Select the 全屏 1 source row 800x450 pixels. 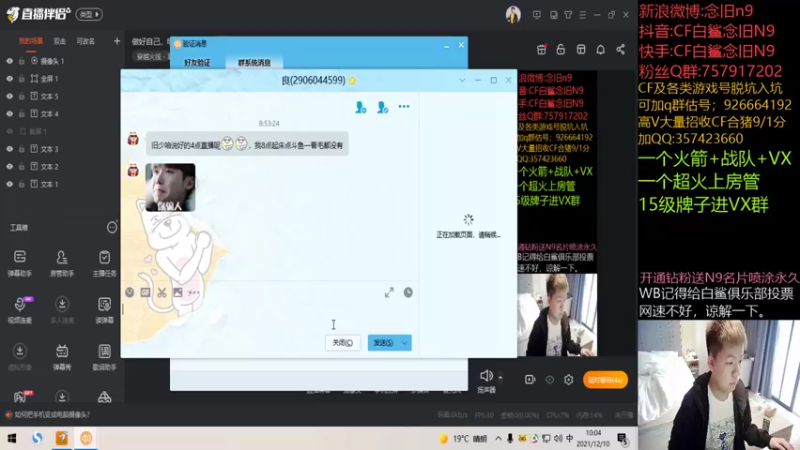[x=61, y=79]
